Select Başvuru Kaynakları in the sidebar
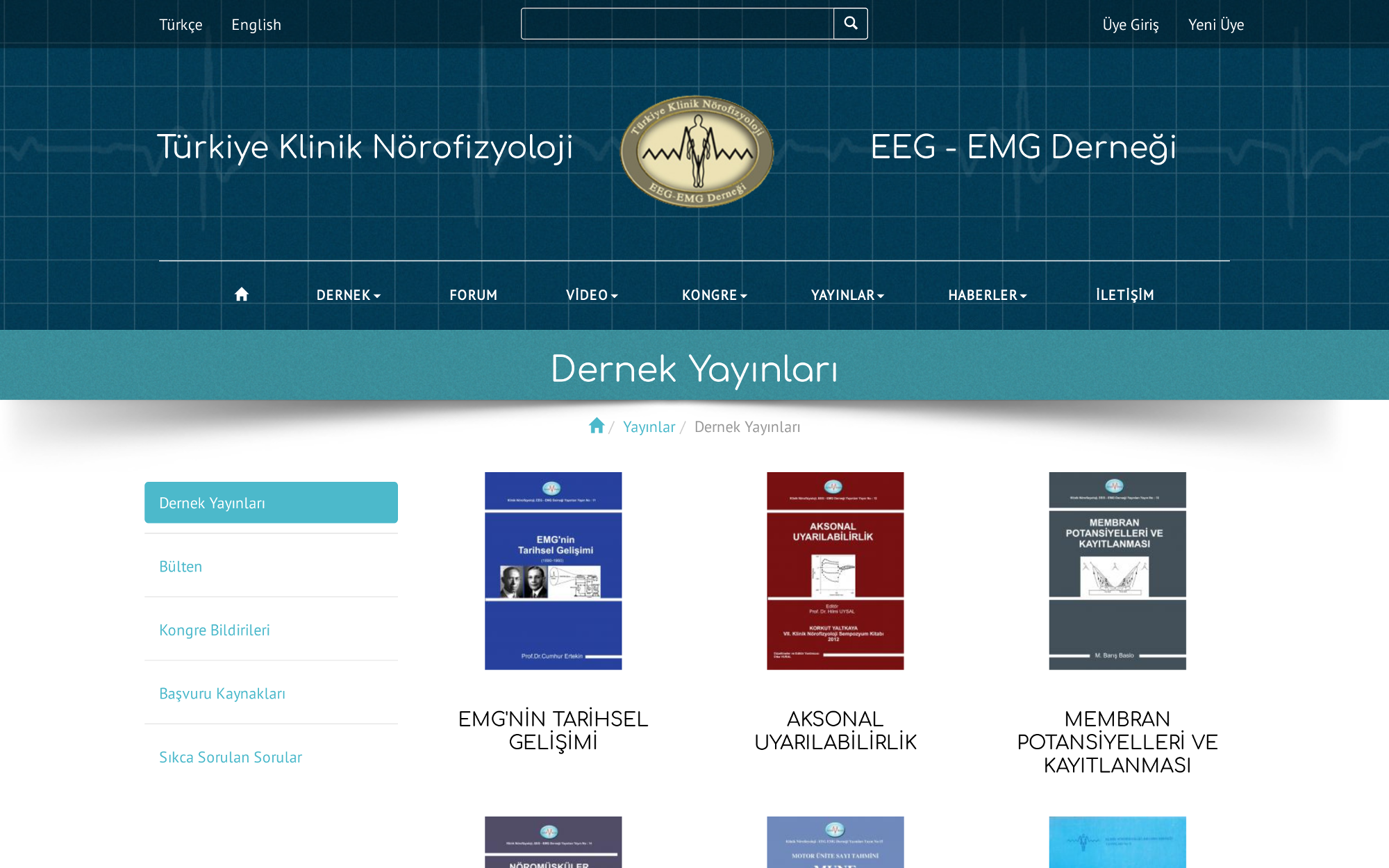 tap(271, 693)
